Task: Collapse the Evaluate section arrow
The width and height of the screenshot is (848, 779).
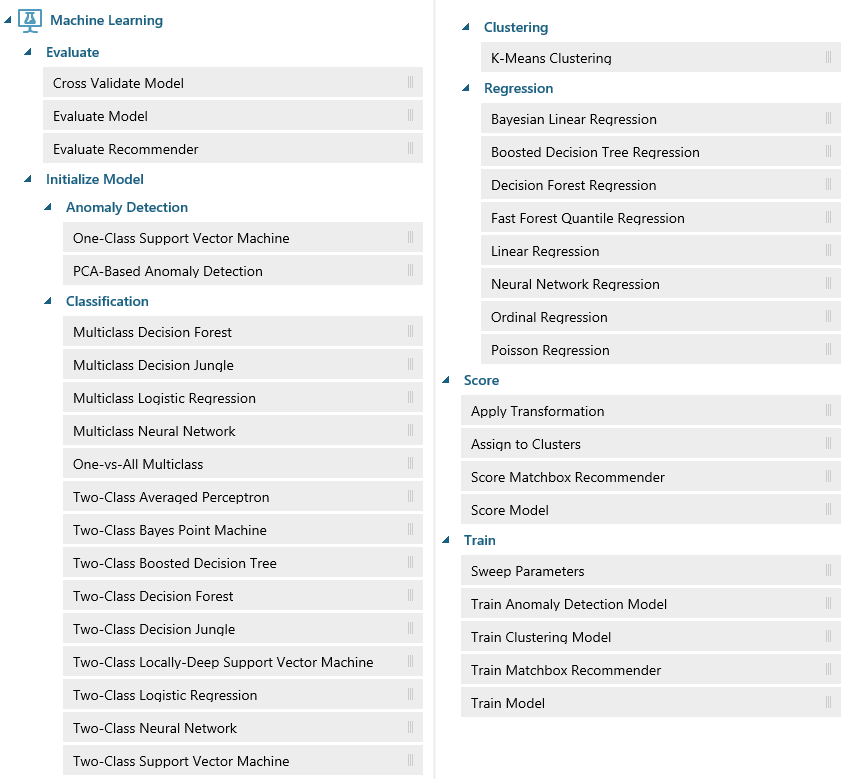Action: click(x=28, y=53)
